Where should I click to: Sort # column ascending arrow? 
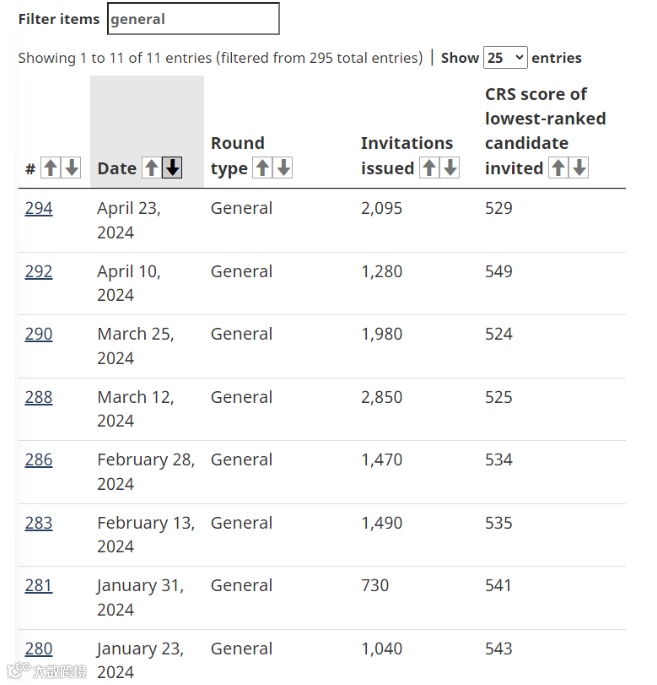(x=50, y=168)
